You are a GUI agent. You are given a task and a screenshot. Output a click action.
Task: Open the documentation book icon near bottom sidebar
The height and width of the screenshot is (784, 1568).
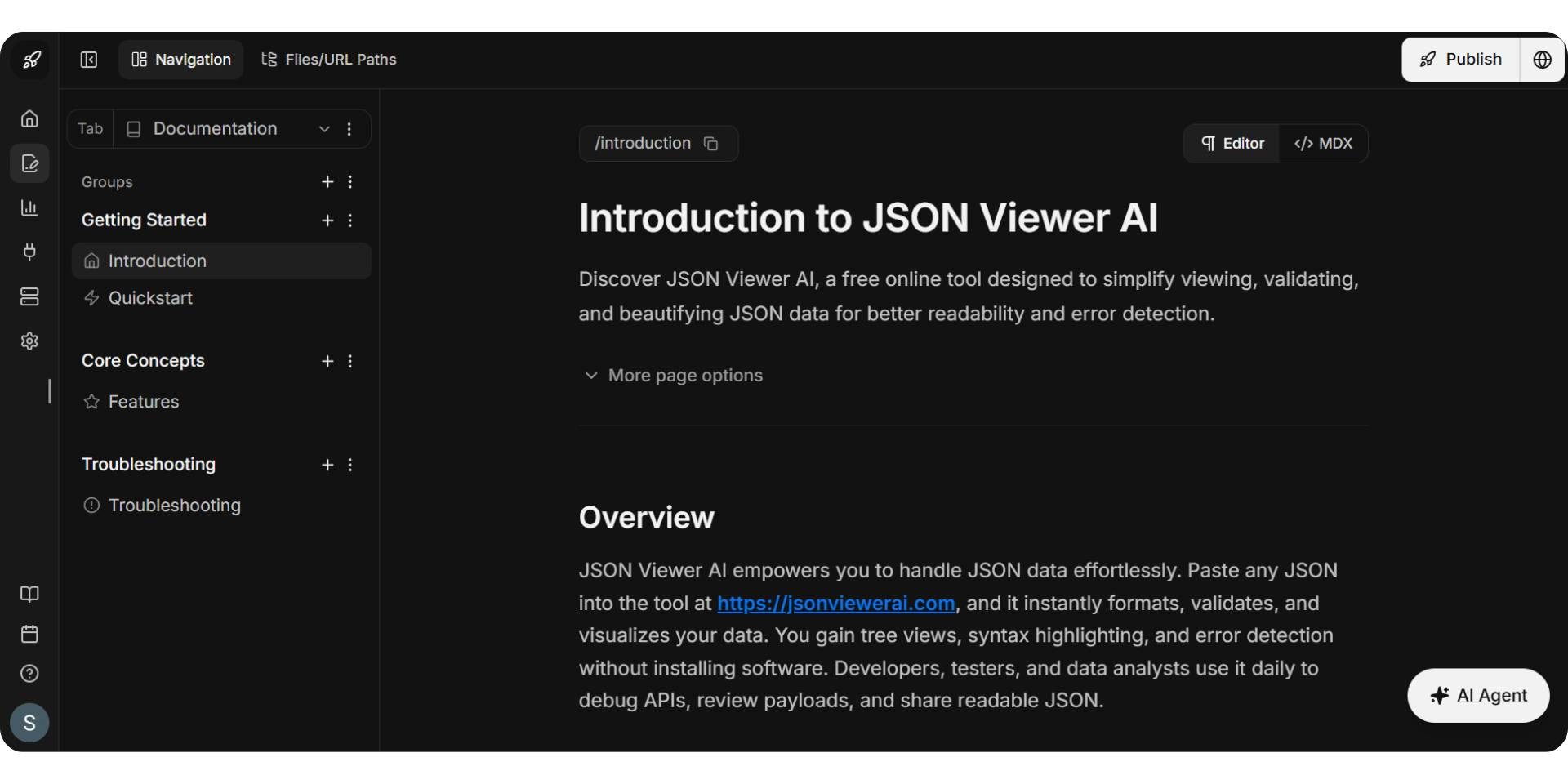pos(29,595)
